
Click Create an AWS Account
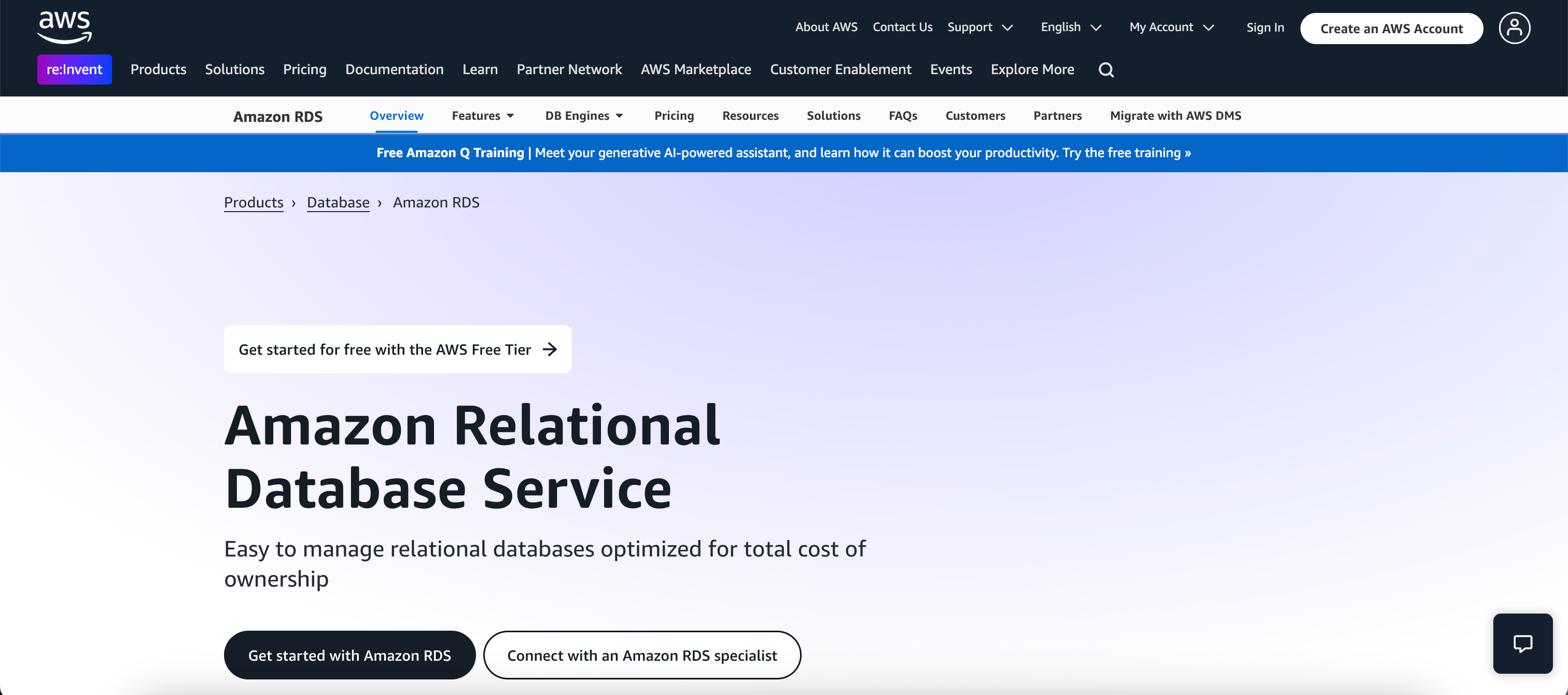[x=1391, y=29]
